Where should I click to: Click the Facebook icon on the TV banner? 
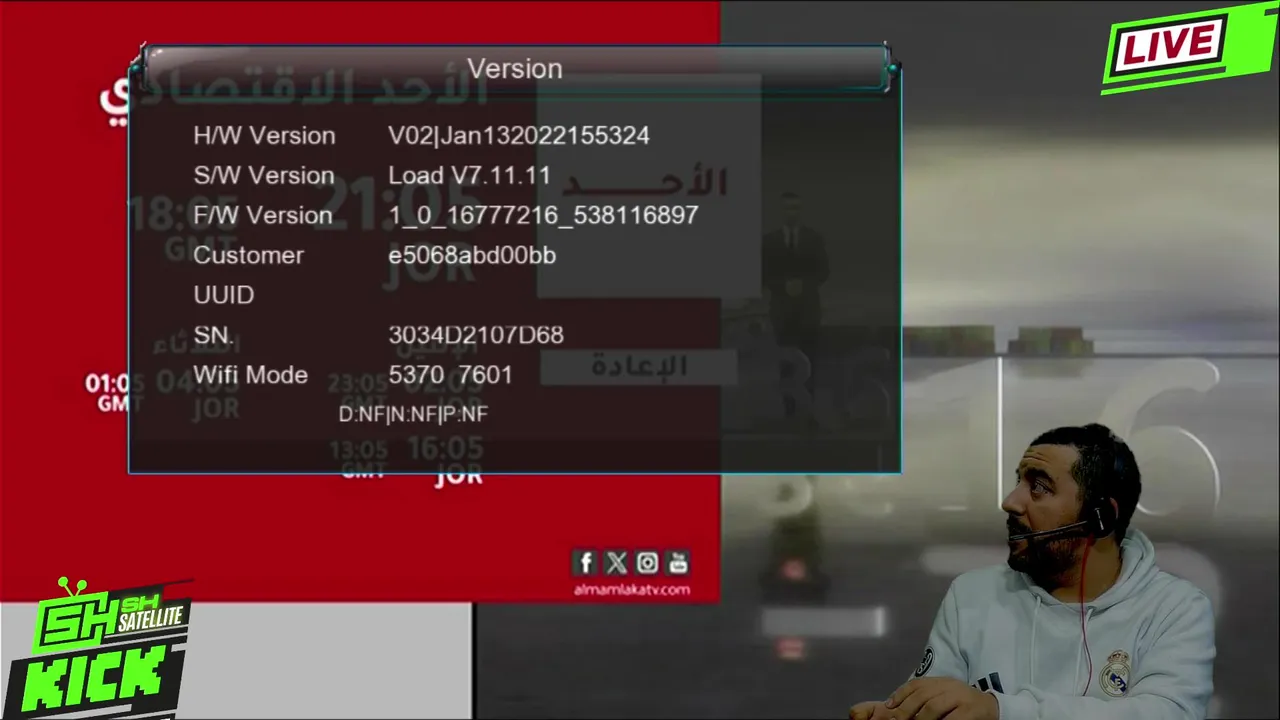click(x=587, y=563)
